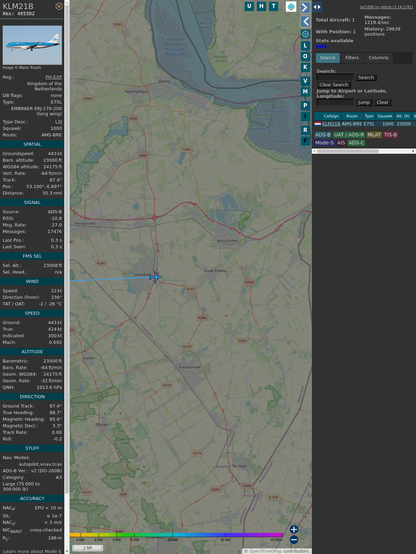Viewport: 416px width, 554px height.
Task: Toggle the I map option button
Action: pos(305,116)
